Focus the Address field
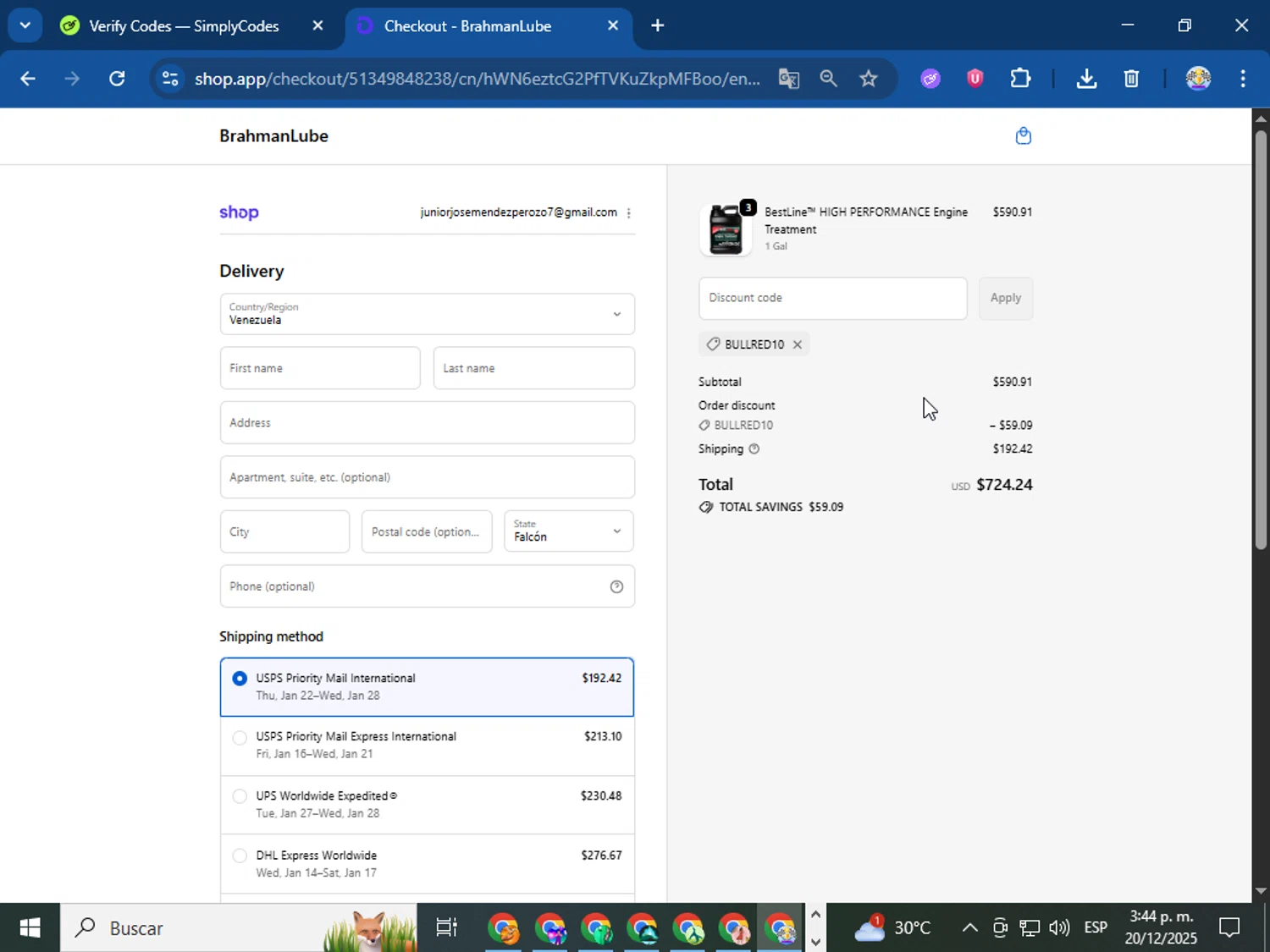Viewport: 1270px width, 952px height. [x=427, y=422]
